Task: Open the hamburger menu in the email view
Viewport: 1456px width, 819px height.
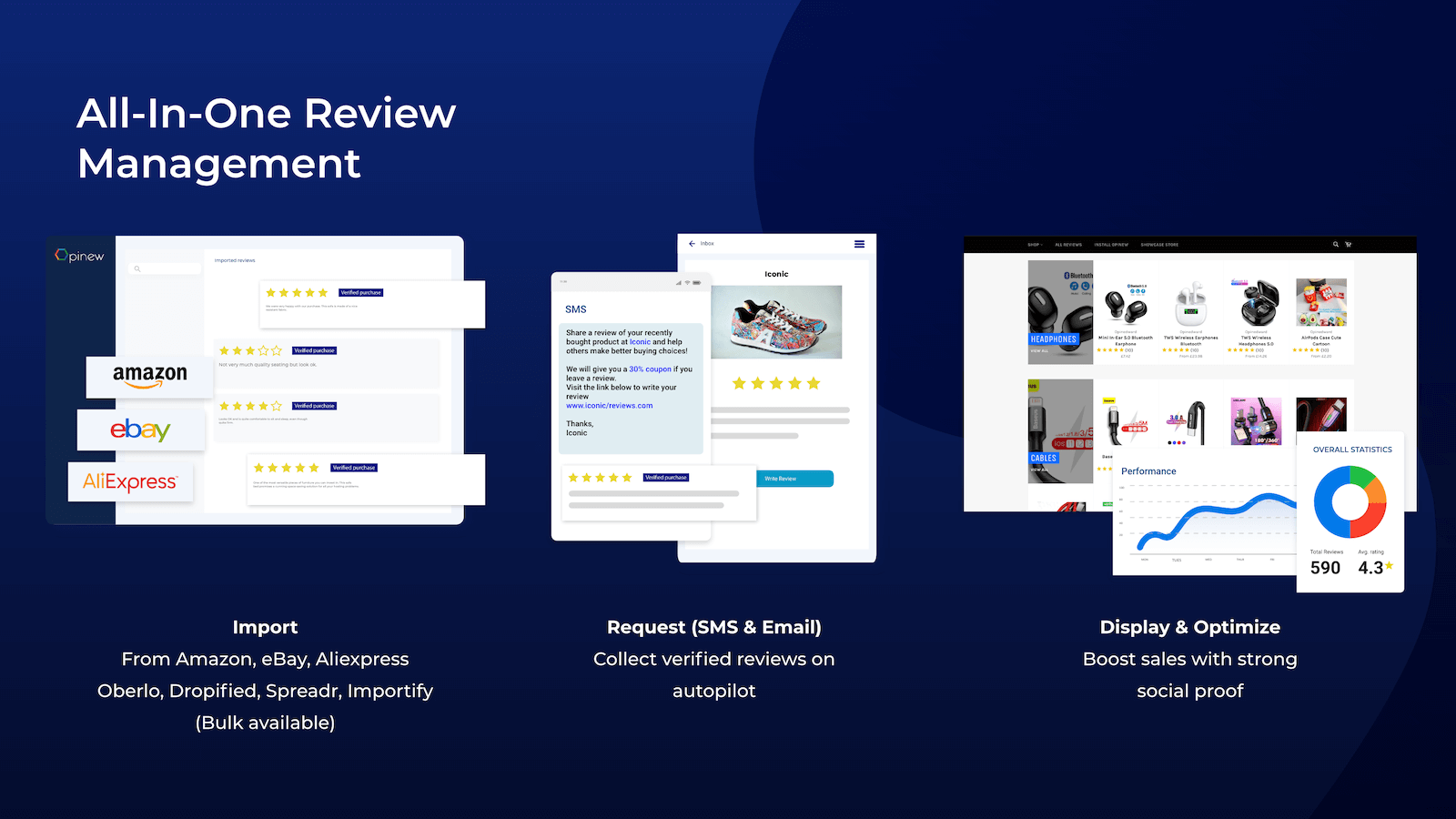Action: tap(859, 244)
